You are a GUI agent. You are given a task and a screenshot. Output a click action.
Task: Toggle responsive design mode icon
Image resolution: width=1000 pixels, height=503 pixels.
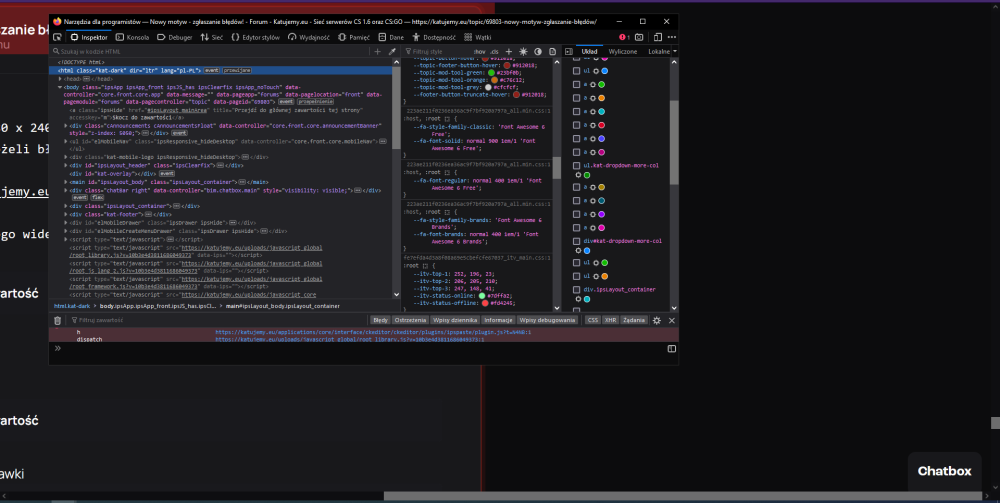pyautogui.click(x=656, y=37)
